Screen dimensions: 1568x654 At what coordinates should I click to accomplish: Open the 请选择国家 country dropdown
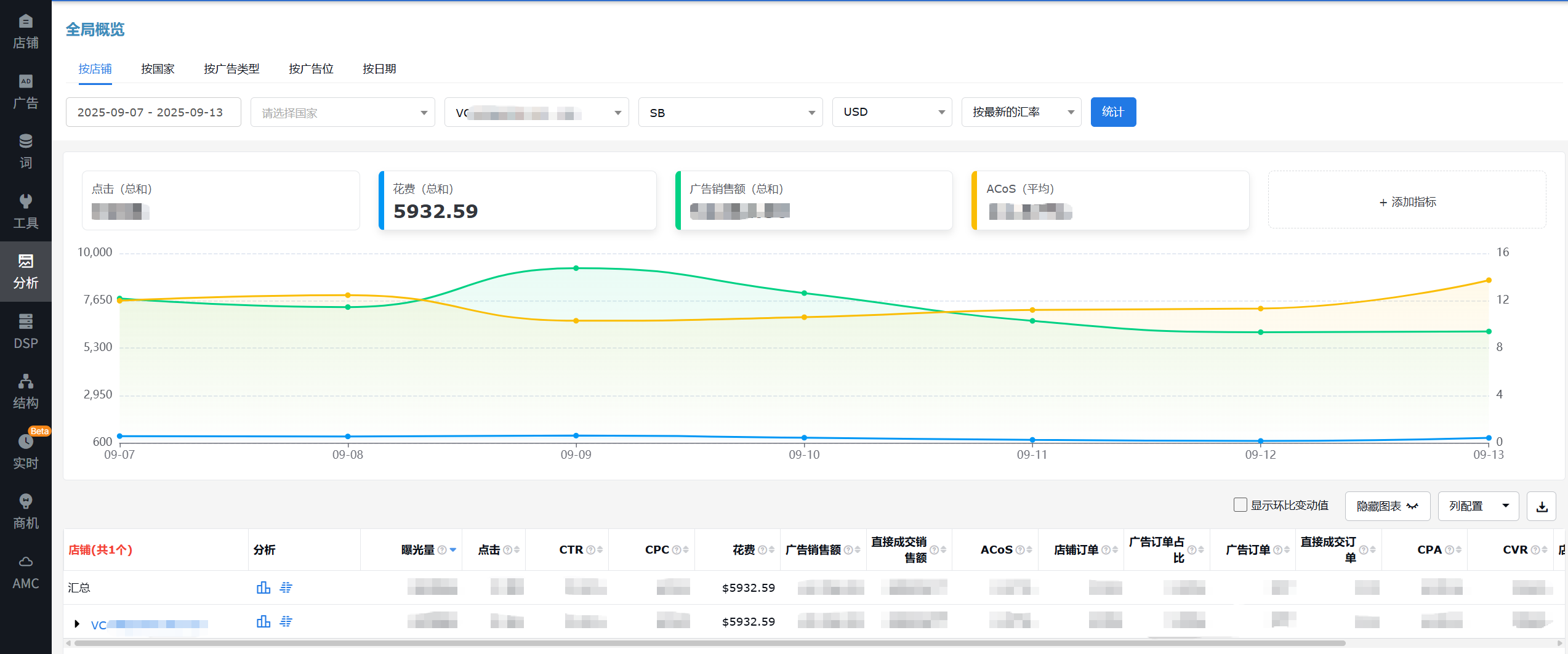(342, 113)
